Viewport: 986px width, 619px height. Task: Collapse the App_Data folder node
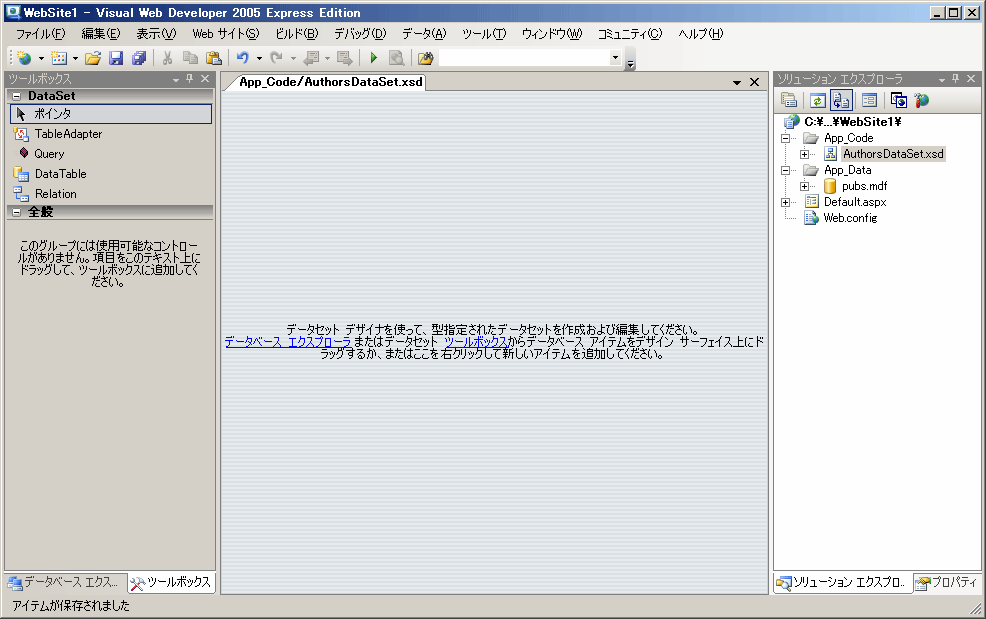[x=785, y=170]
